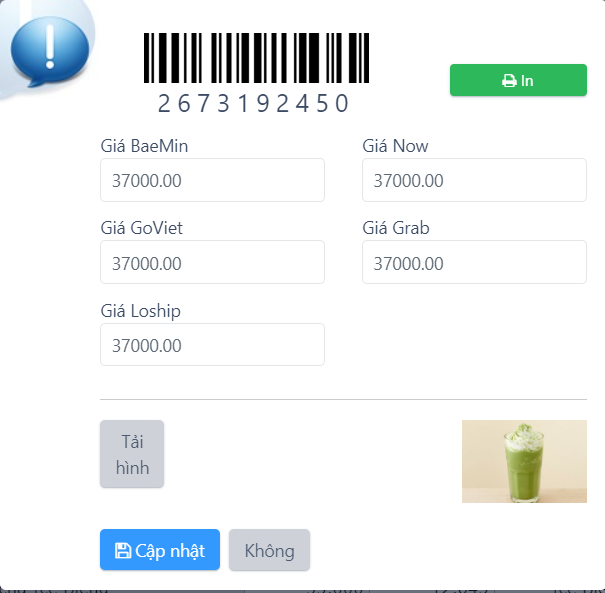Print the barcode using In button text
Image resolution: width=605 pixels, height=593 pixels.
click(x=527, y=81)
